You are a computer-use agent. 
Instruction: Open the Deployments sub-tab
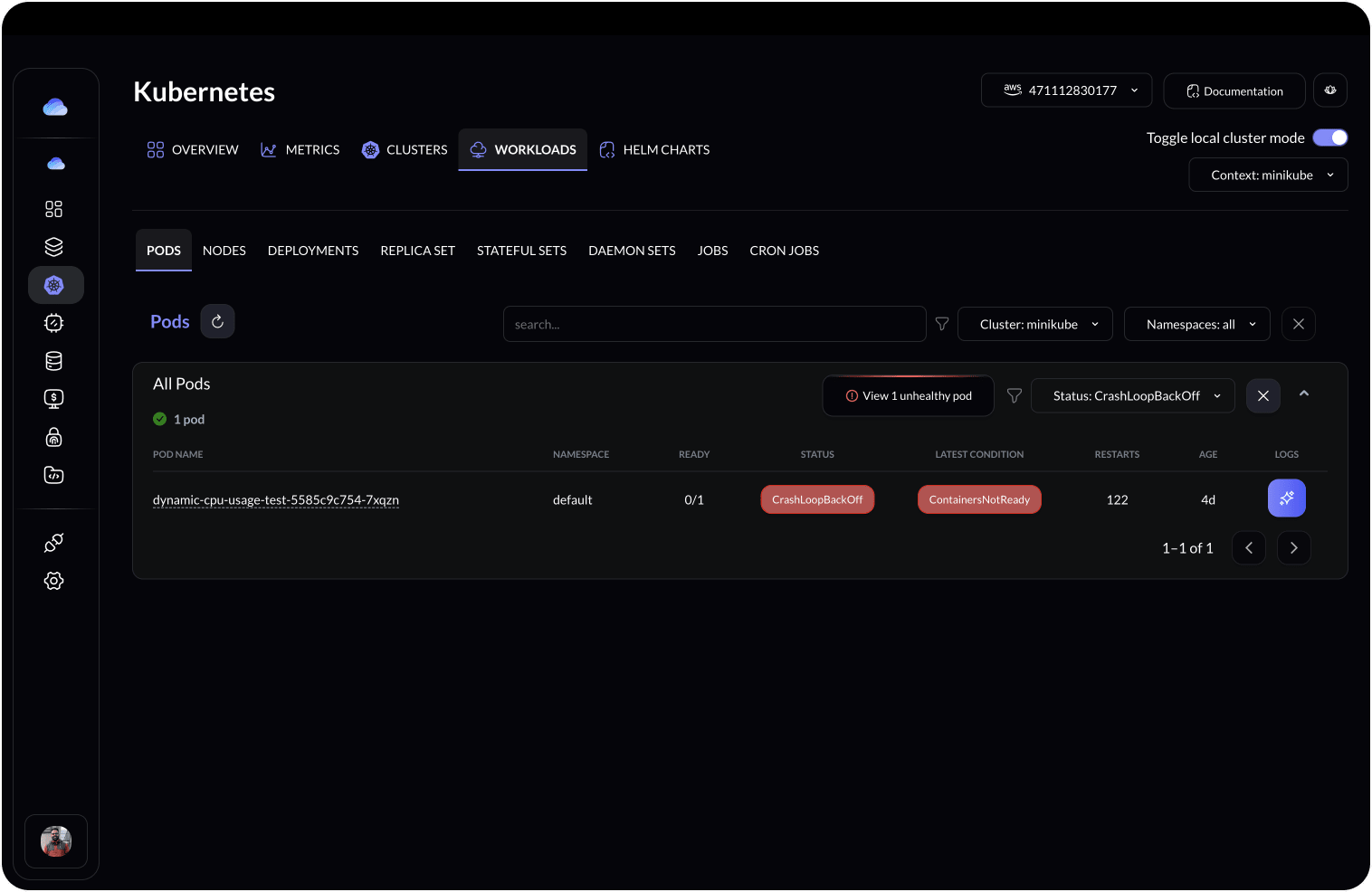click(x=313, y=251)
